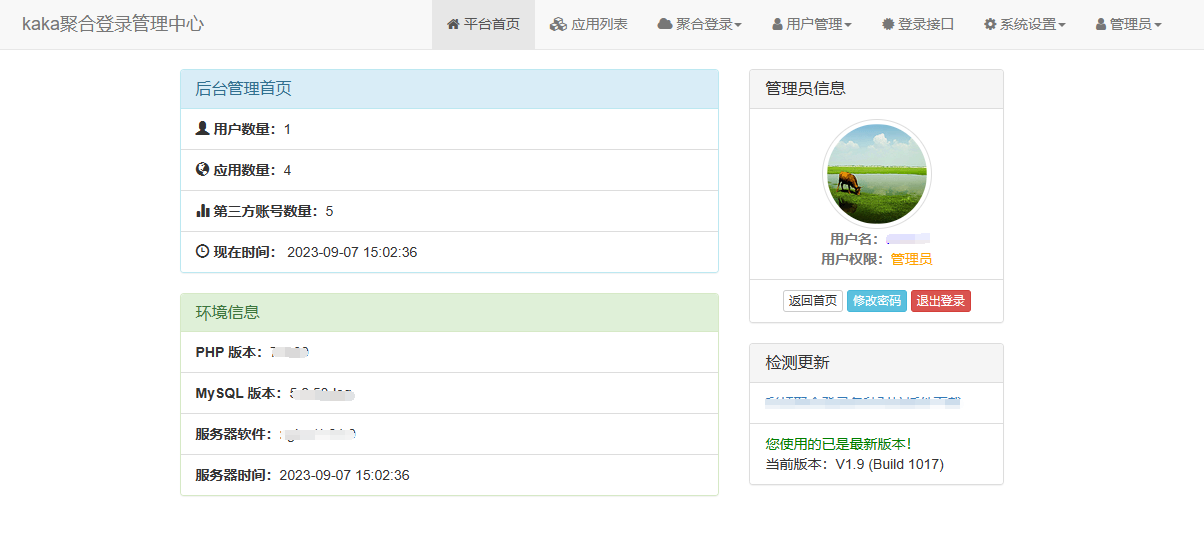Click the 检测更新 panel heading
The image size is (1204, 551).
pyautogui.click(x=876, y=363)
